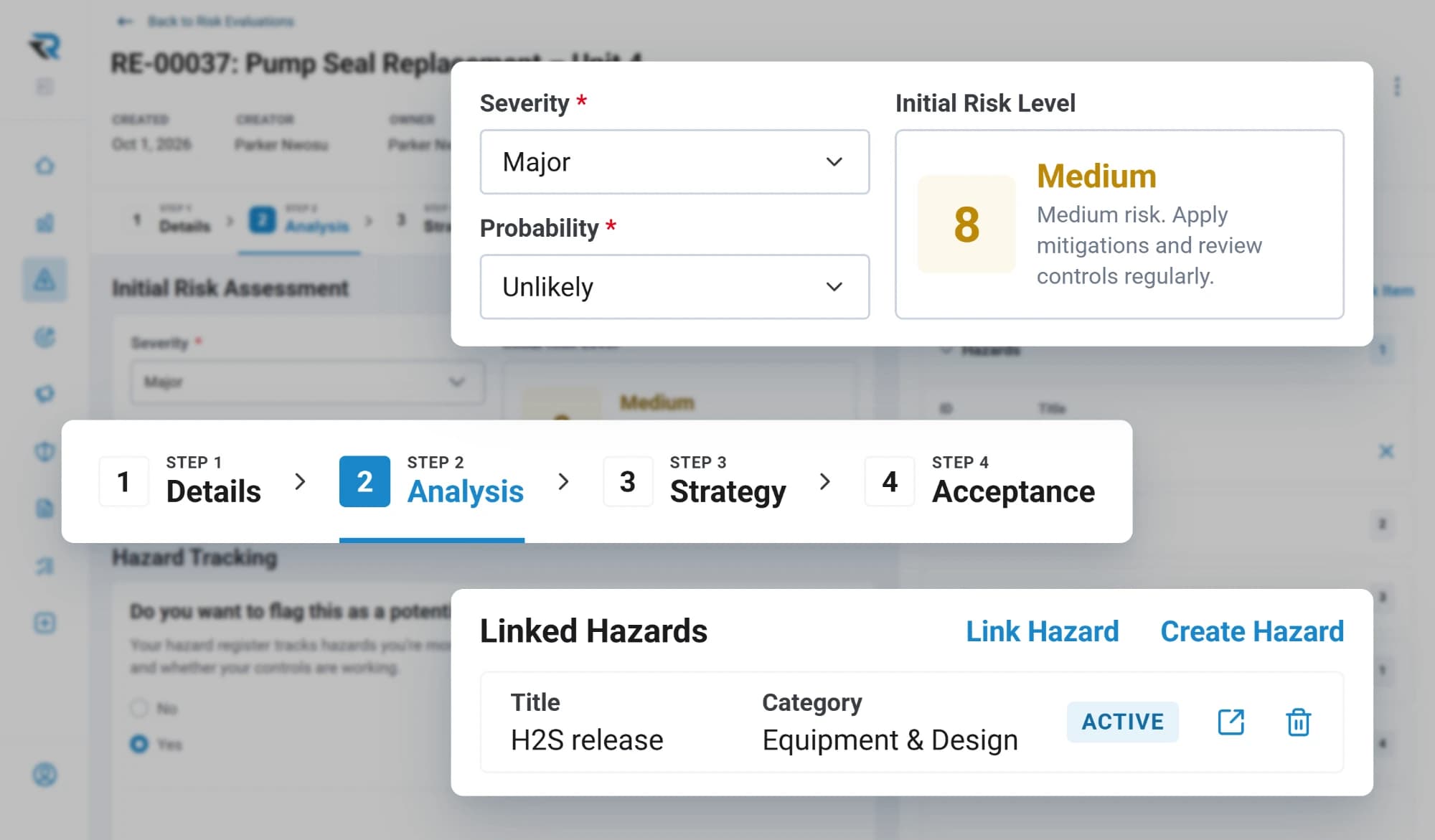Go to Step 3 Strategy
The image size is (1435, 840).
[x=695, y=481]
